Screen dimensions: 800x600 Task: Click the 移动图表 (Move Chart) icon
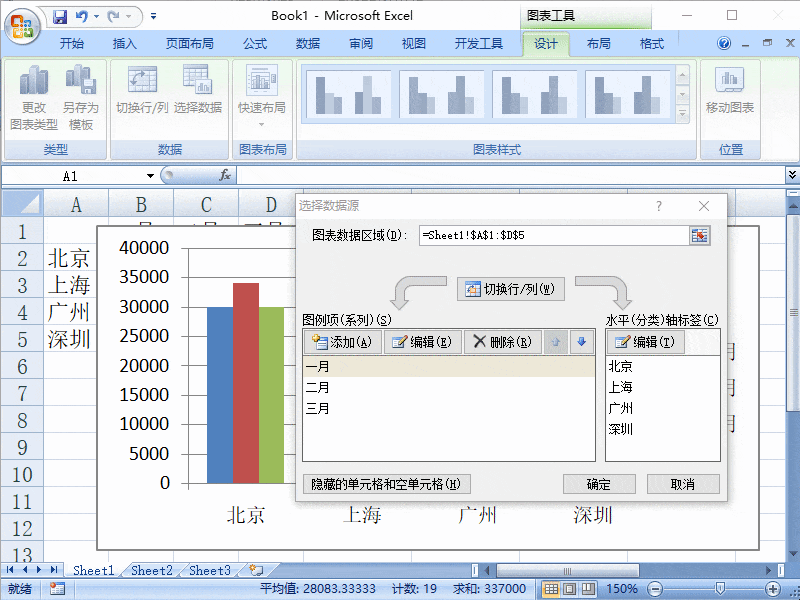tap(729, 90)
